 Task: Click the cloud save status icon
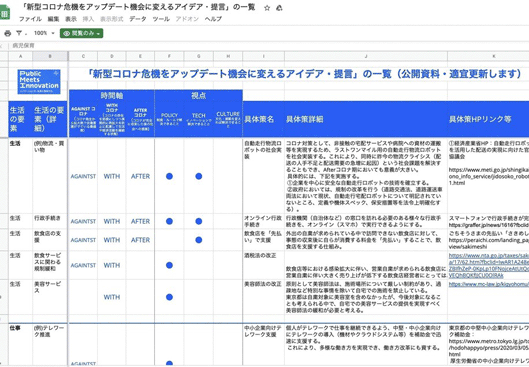click(279, 8)
